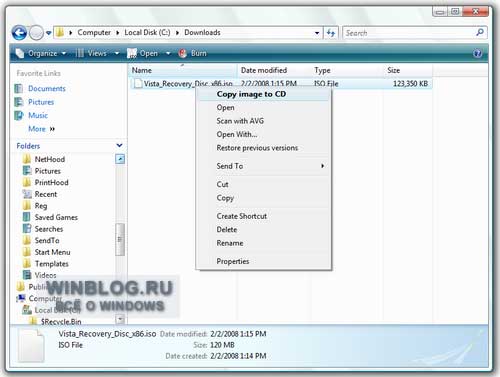Viewport: 500px width, 377px height.
Task: Open the Views dropdown arrow
Action: [x=117, y=53]
